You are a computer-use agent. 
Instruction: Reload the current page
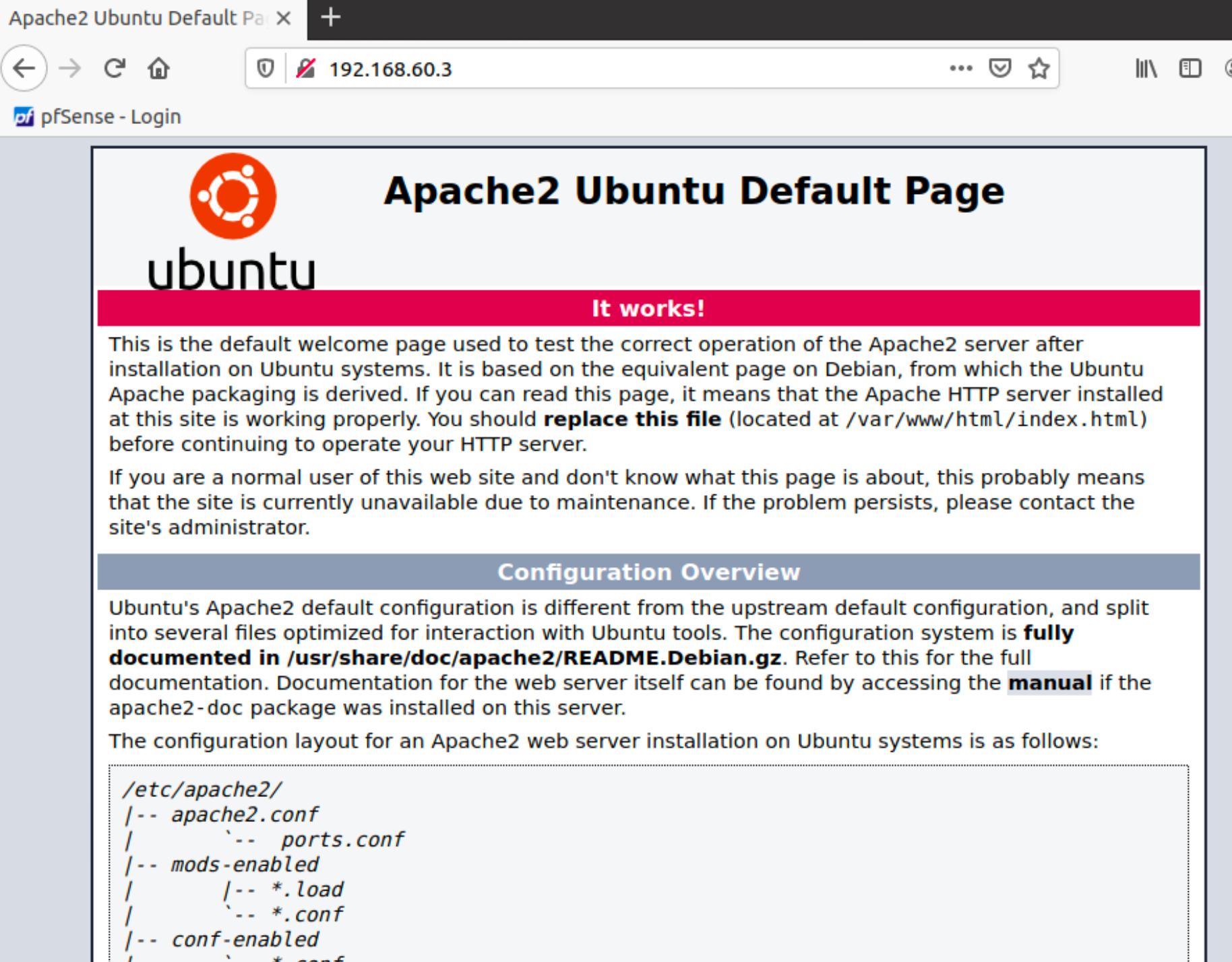point(115,68)
